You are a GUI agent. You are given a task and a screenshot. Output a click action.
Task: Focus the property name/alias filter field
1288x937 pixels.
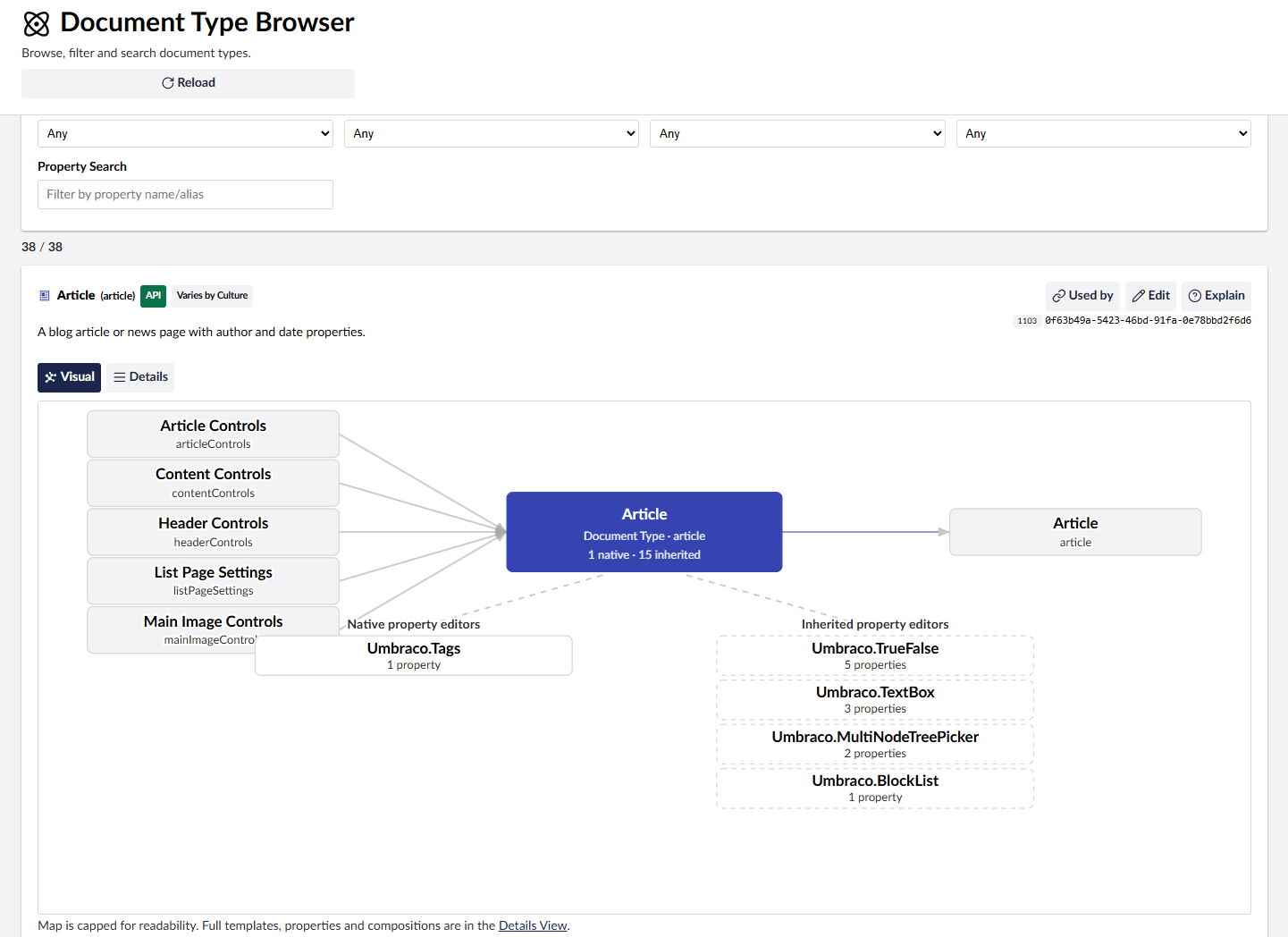[x=185, y=194]
